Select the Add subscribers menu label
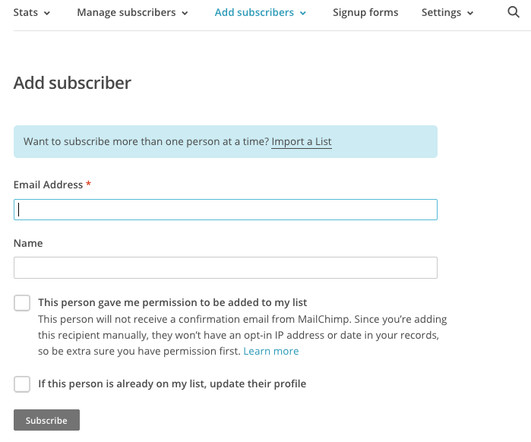The image size is (531, 442). pyautogui.click(x=254, y=13)
